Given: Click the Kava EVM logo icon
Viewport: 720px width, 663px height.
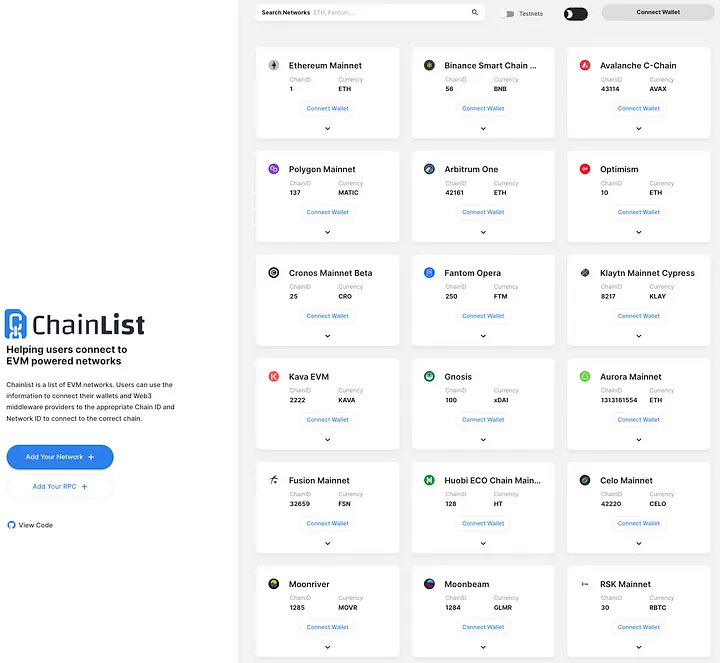Looking at the screenshot, I should (273, 377).
